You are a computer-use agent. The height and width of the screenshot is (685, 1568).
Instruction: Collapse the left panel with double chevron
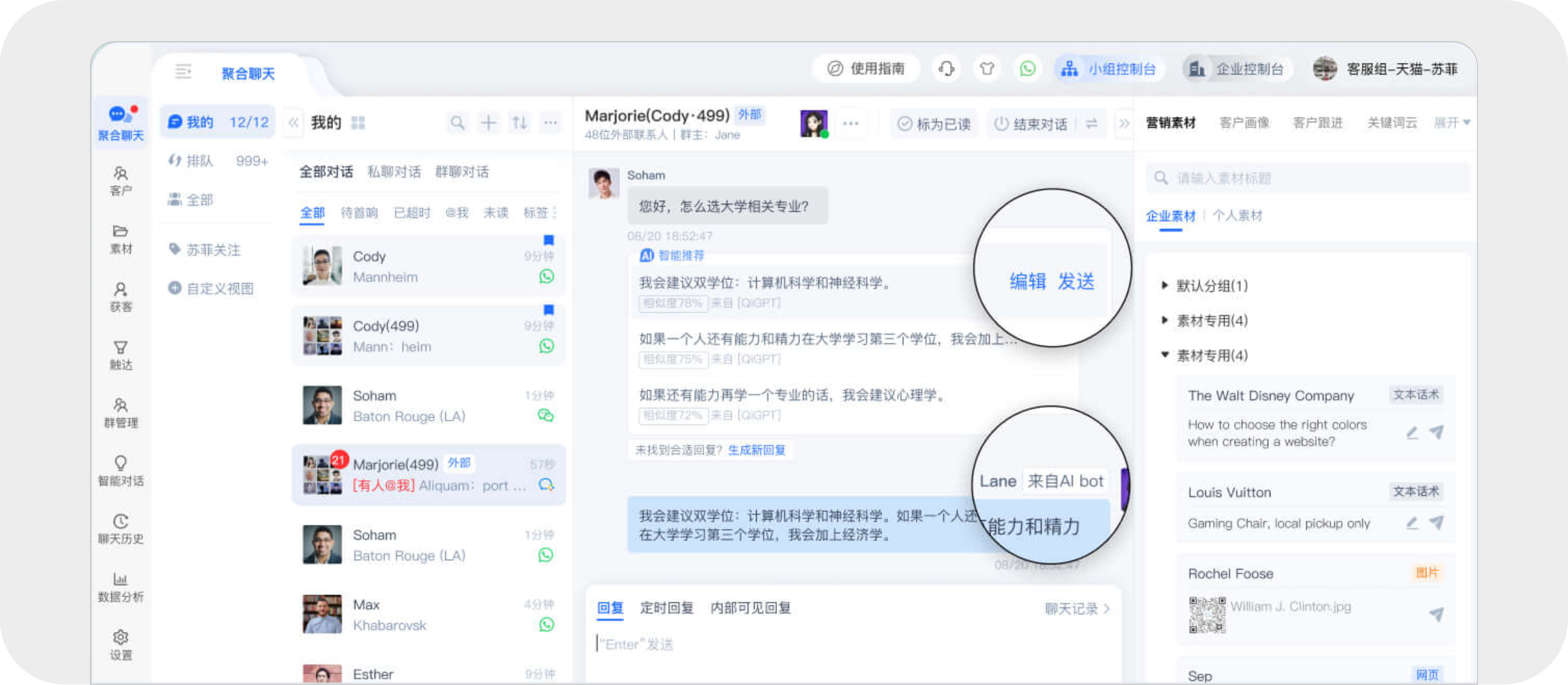click(293, 123)
